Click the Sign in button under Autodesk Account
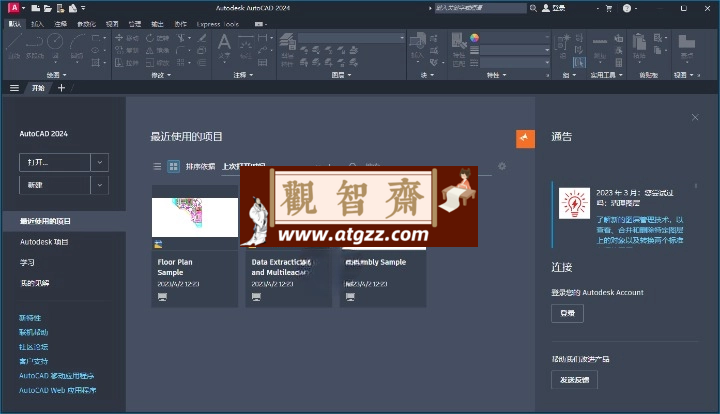The width and height of the screenshot is (720, 414). (568, 313)
